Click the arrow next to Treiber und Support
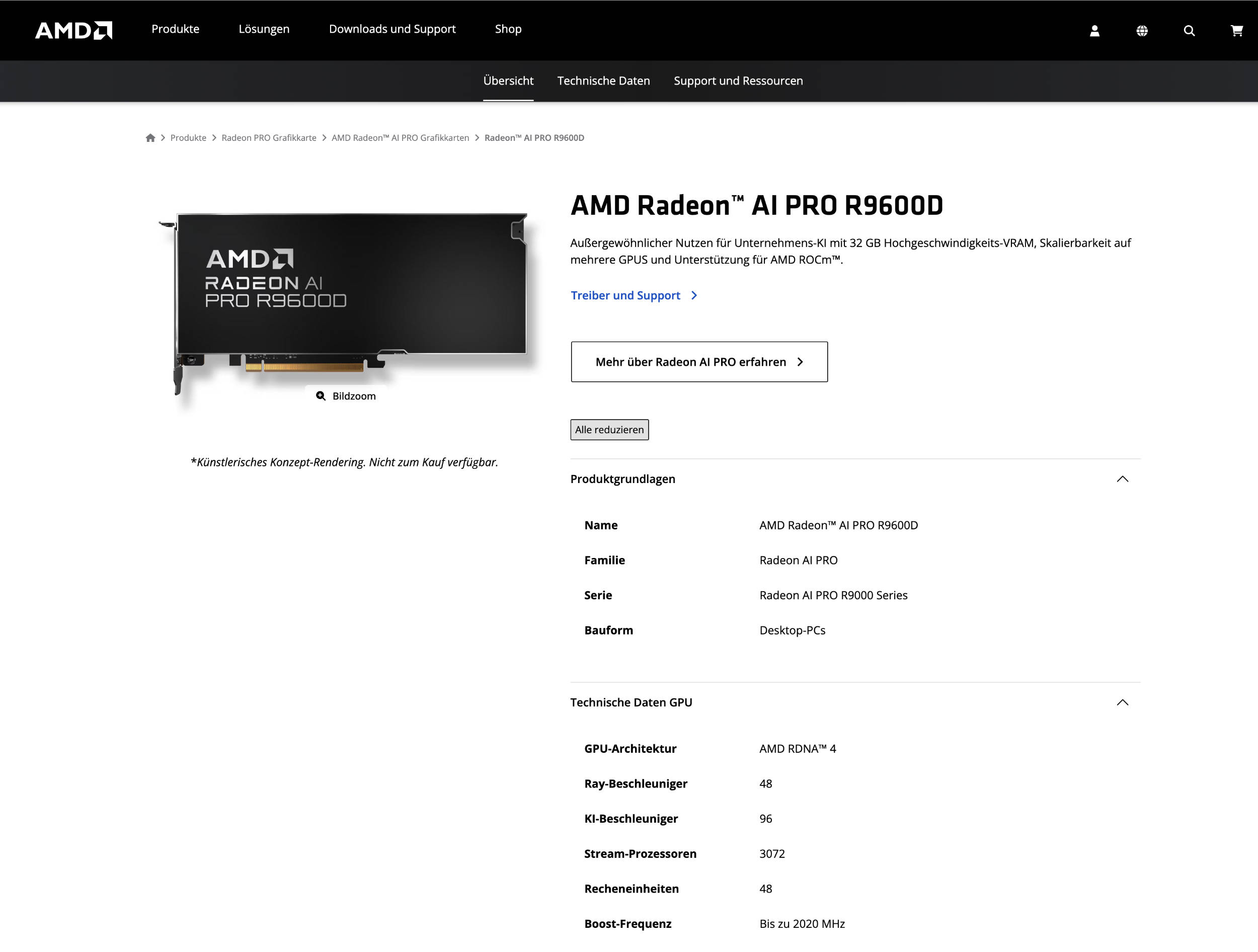Viewport: 1258px width, 952px height. pyautogui.click(x=694, y=295)
